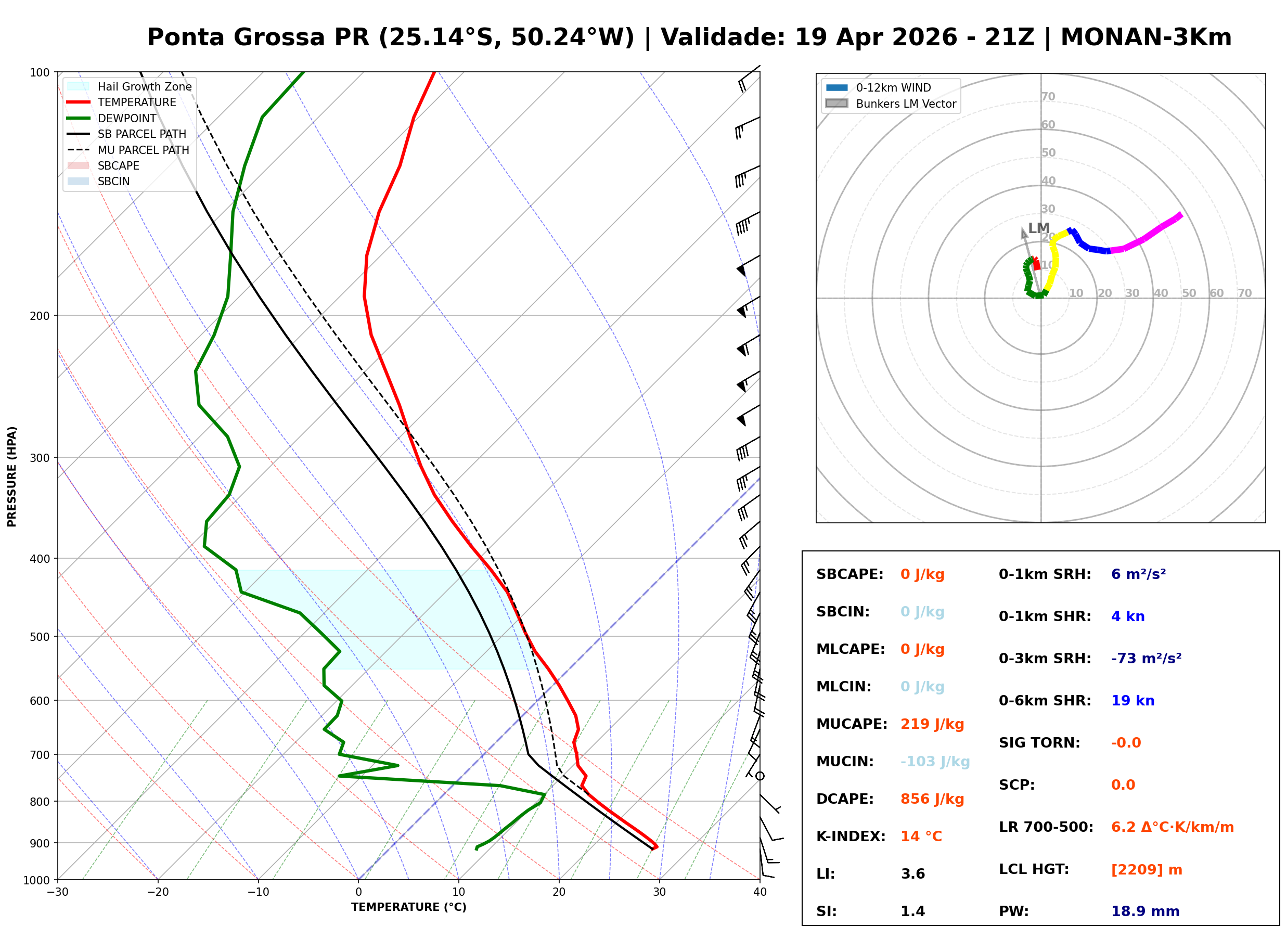The image size is (1287, 952).
Task: Click the LCL HGT value 2209 m
Action: [1147, 870]
